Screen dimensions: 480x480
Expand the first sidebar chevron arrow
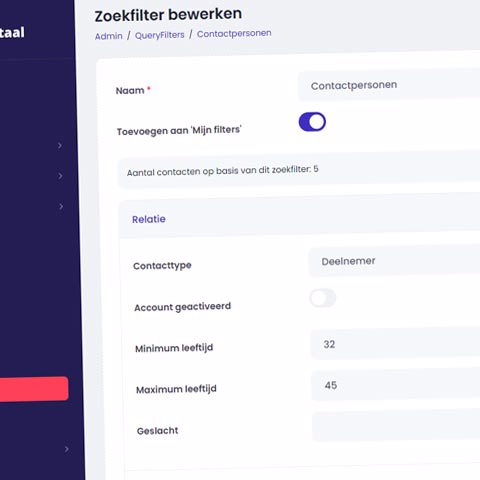coord(60,145)
